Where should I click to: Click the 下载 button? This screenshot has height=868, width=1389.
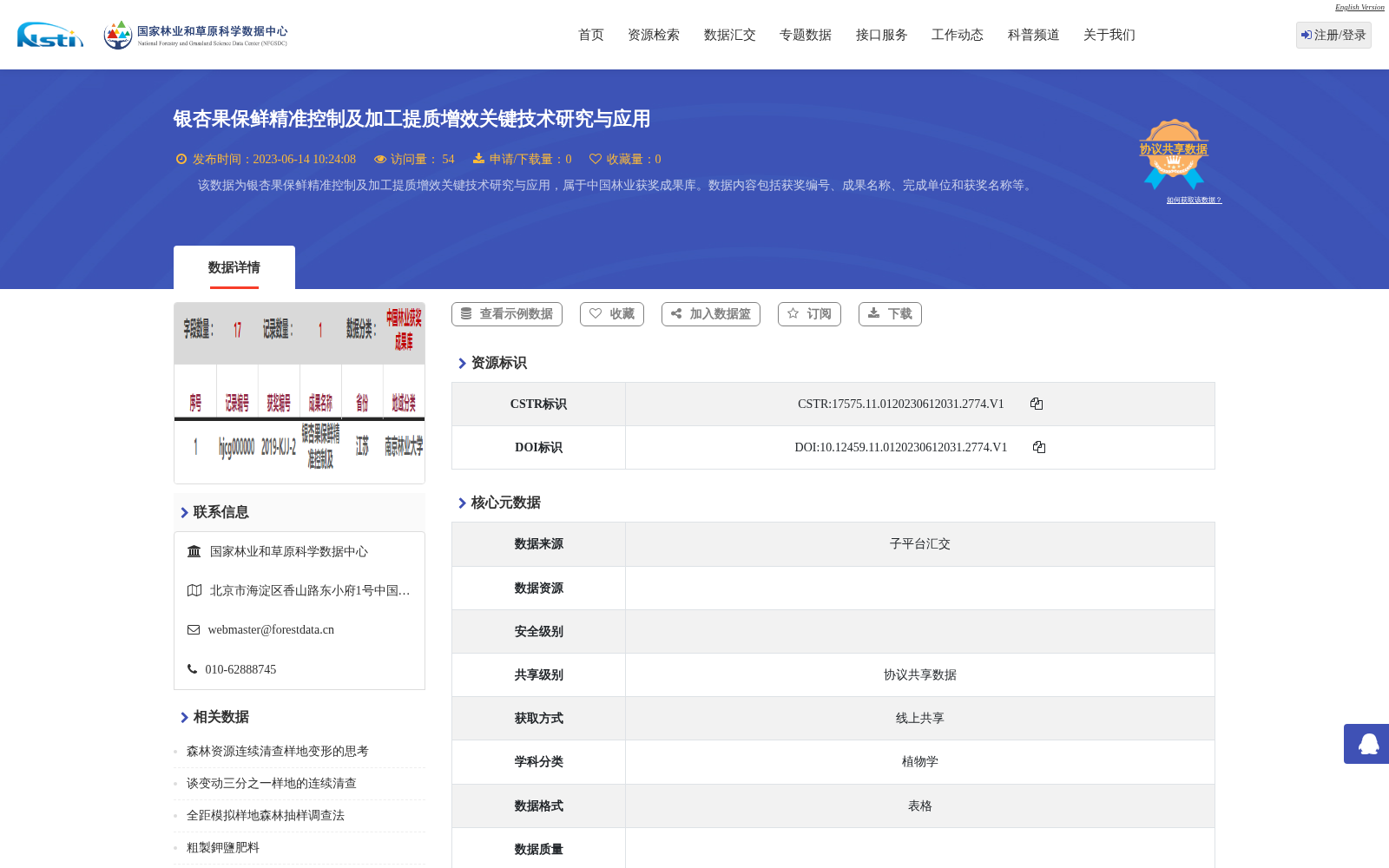click(890, 314)
